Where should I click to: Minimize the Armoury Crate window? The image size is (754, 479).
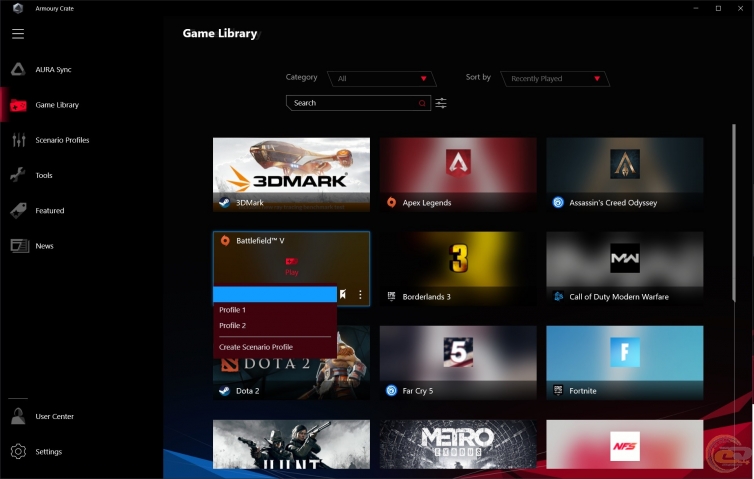coord(696,8)
